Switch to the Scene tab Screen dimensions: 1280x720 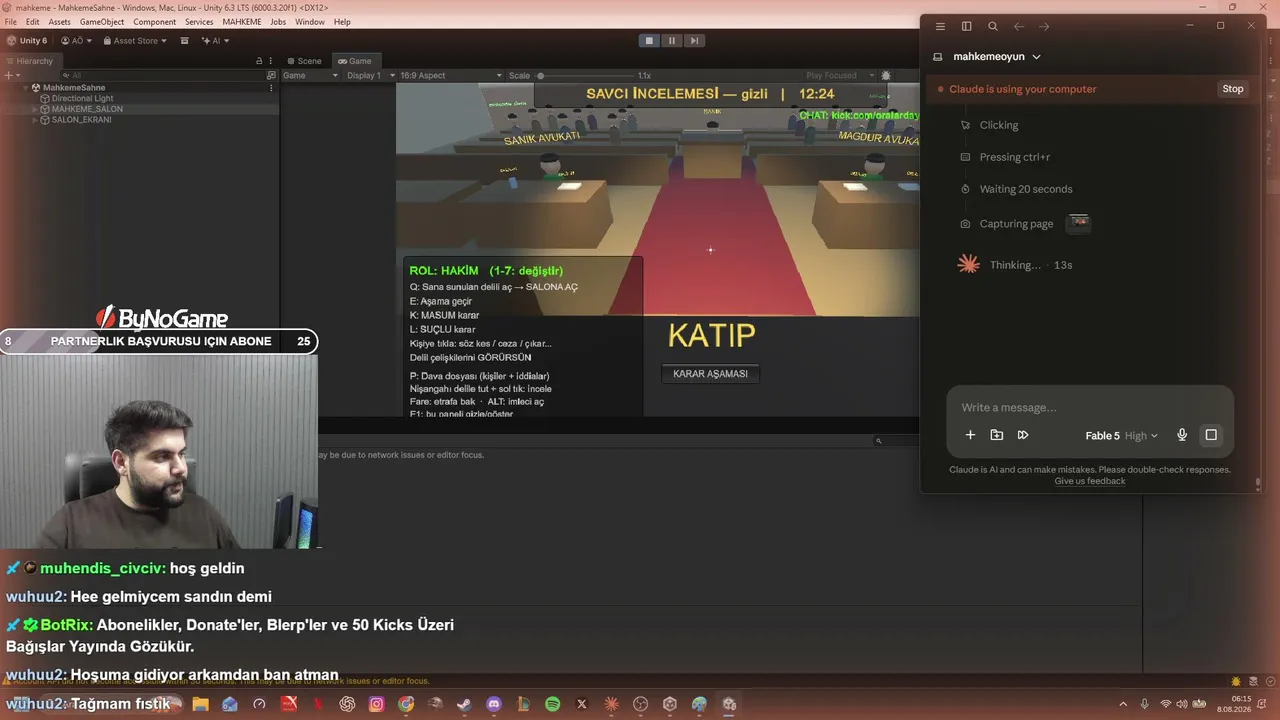[x=305, y=61]
